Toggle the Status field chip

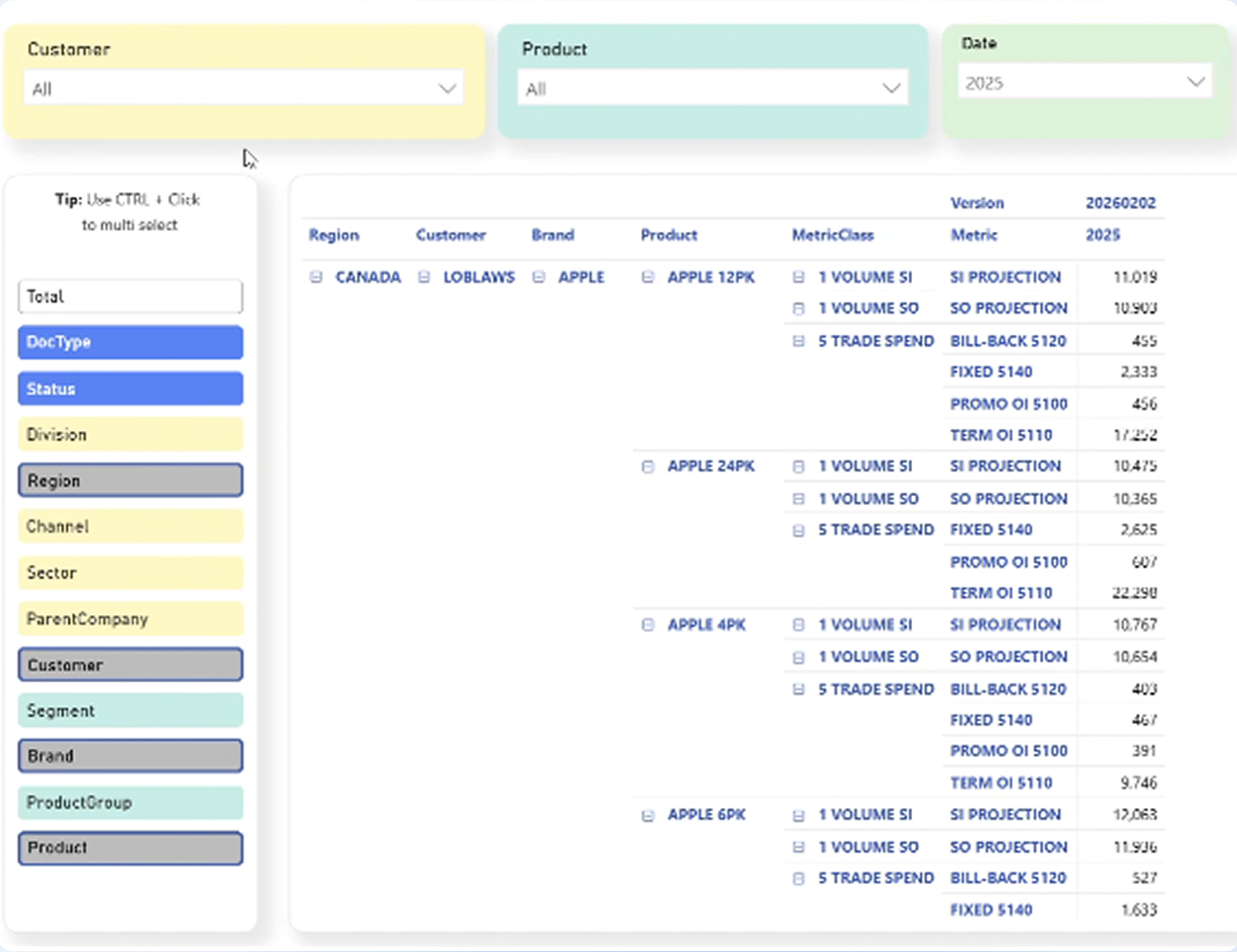click(130, 389)
